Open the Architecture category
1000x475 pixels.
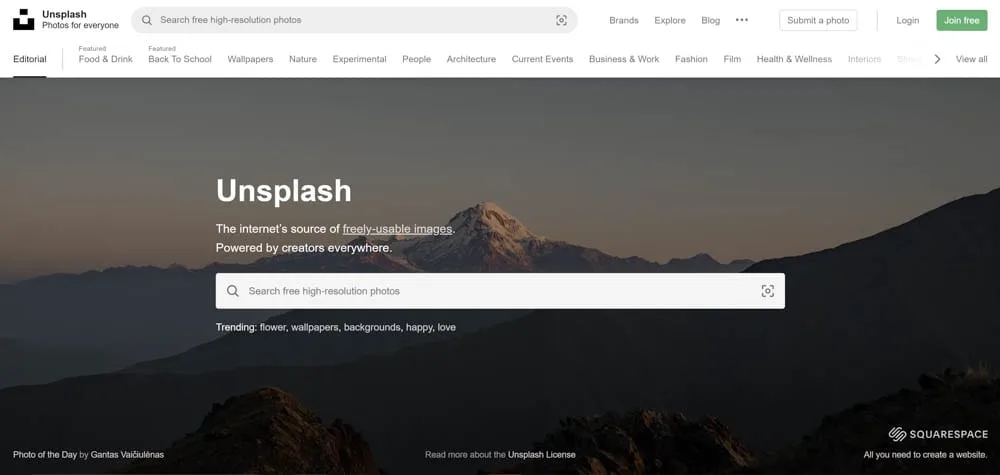pos(471,59)
